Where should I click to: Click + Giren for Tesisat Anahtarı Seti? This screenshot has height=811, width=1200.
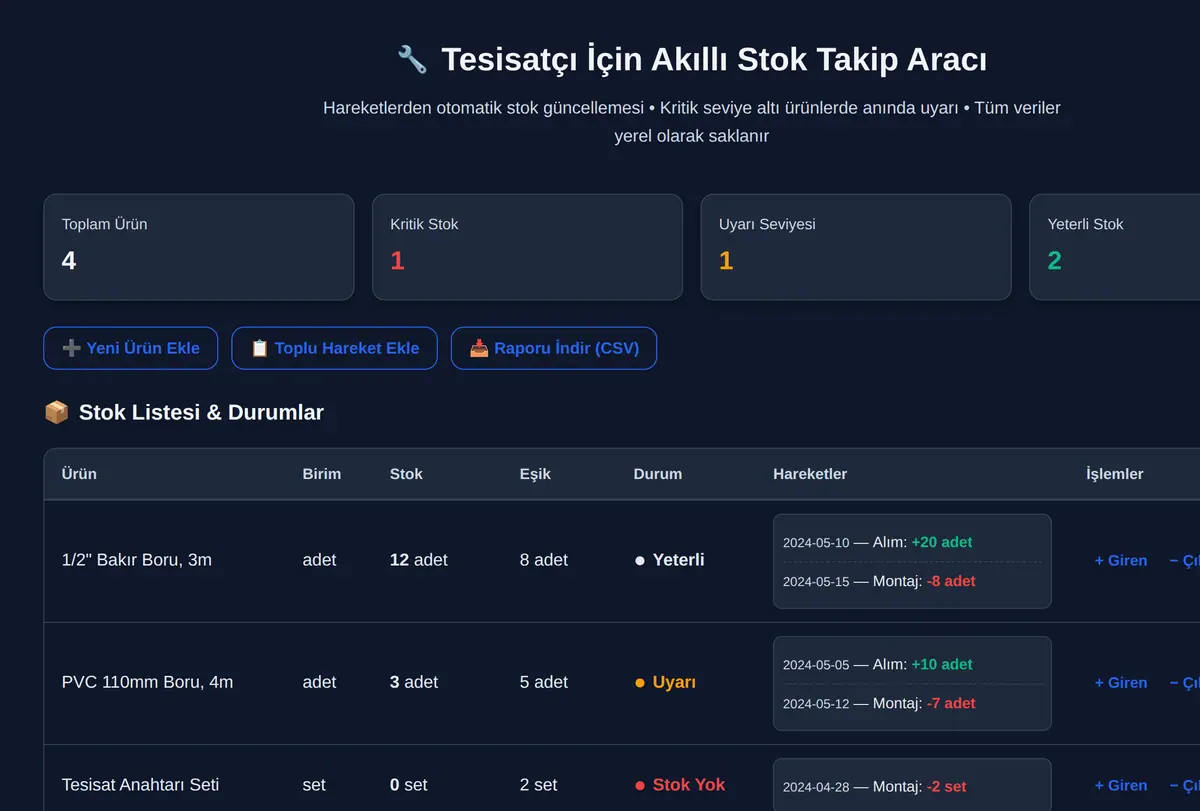pos(1121,785)
